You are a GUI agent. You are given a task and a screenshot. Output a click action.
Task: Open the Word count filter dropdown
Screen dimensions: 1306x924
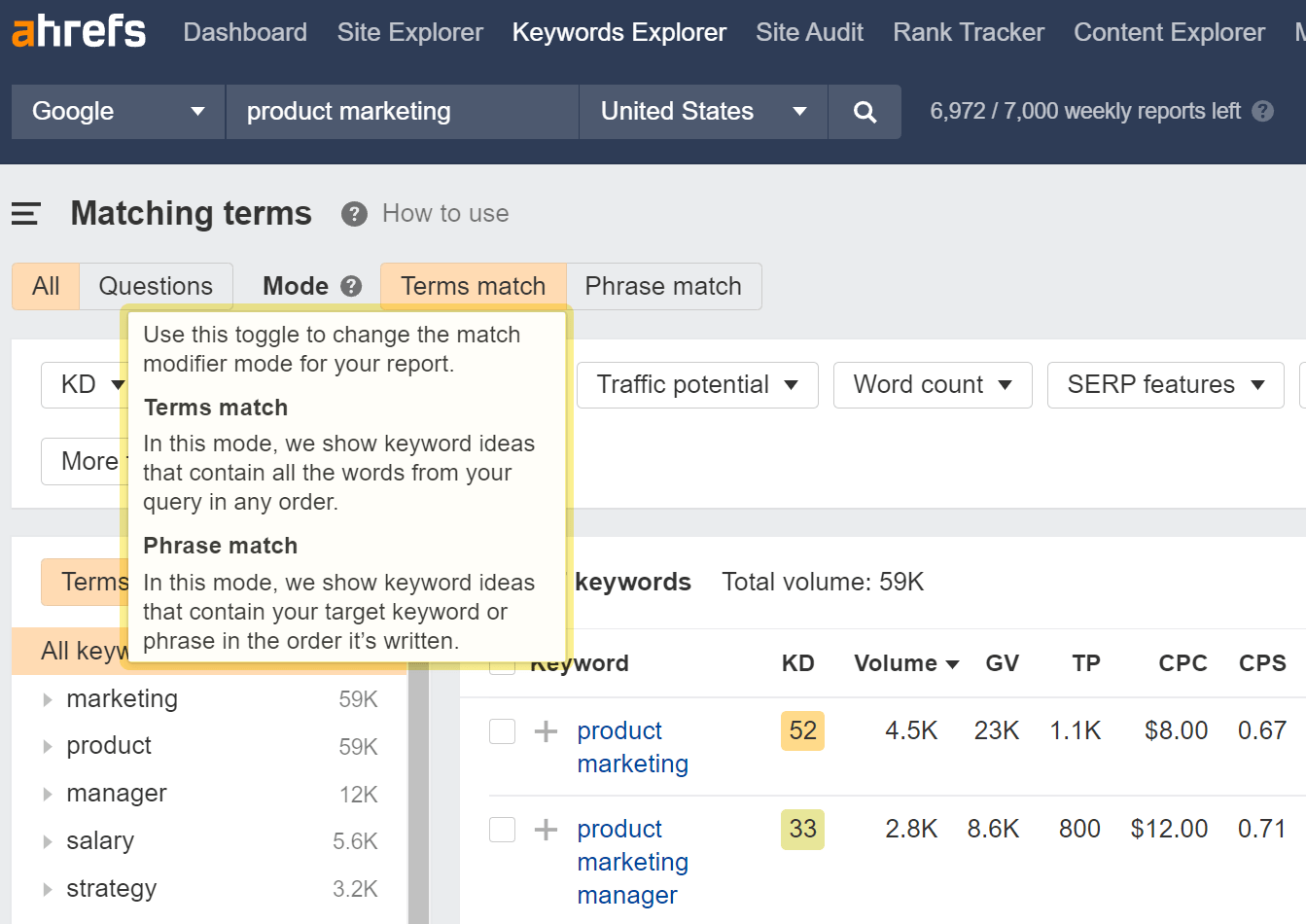(932, 384)
